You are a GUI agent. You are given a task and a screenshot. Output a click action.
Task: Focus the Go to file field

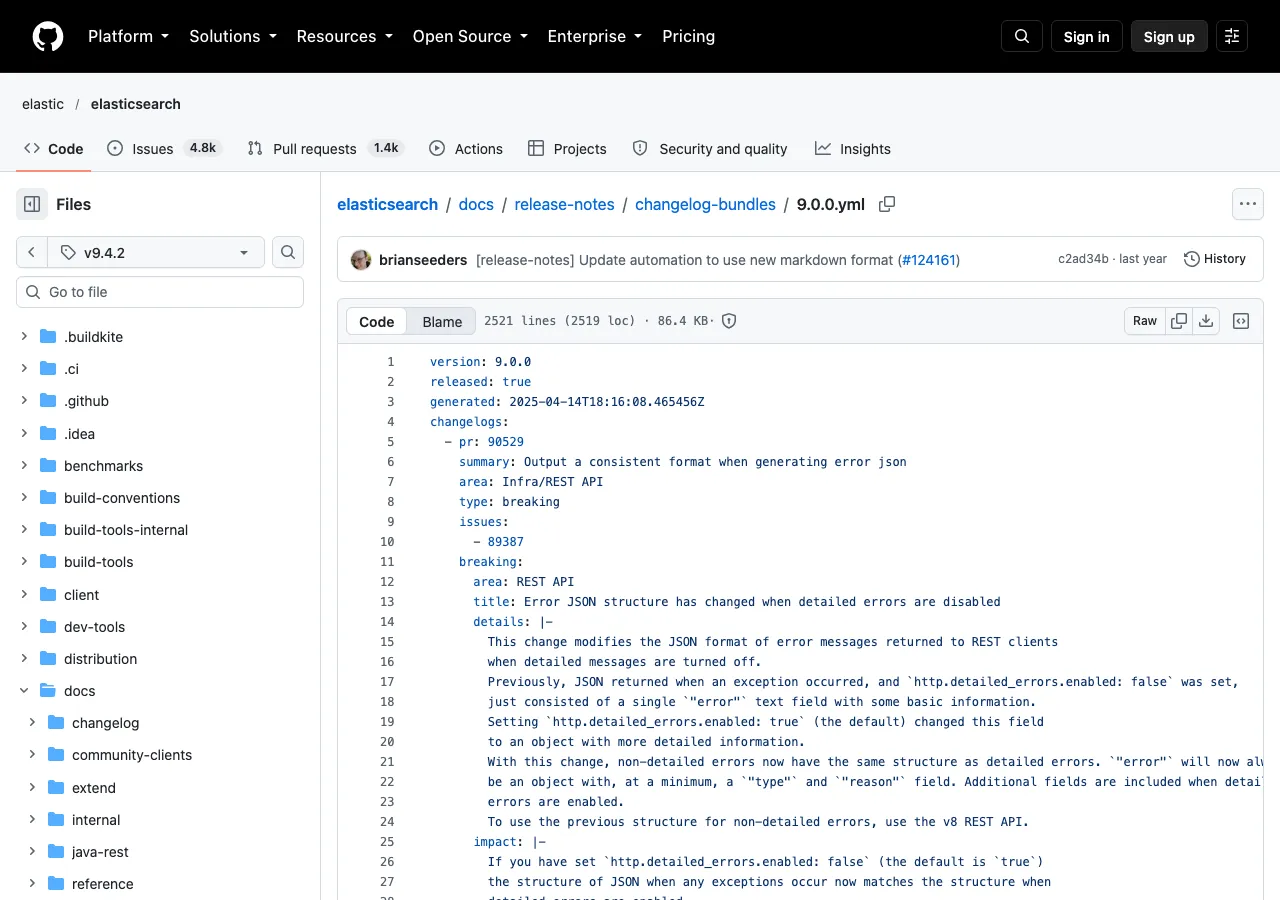click(160, 292)
